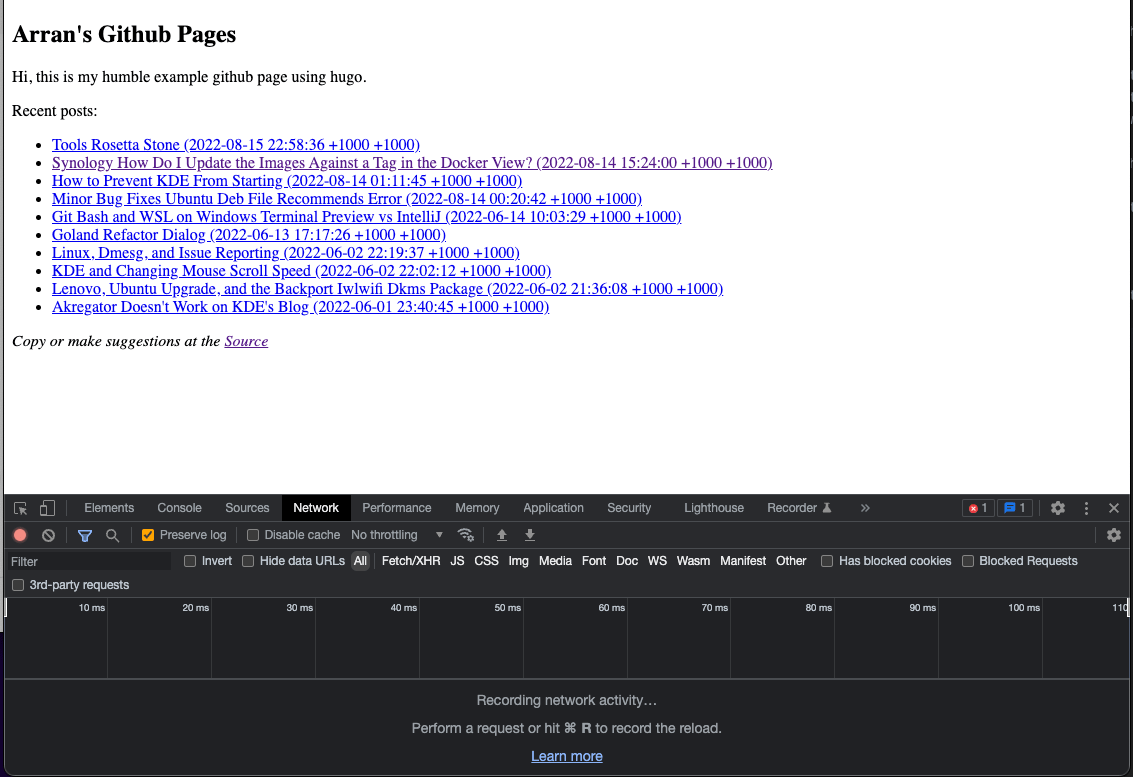Viewport: 1133px width, 777px height.
Task: Open the Tools Rosetta Stone post
Action: (x=236, y=145)
